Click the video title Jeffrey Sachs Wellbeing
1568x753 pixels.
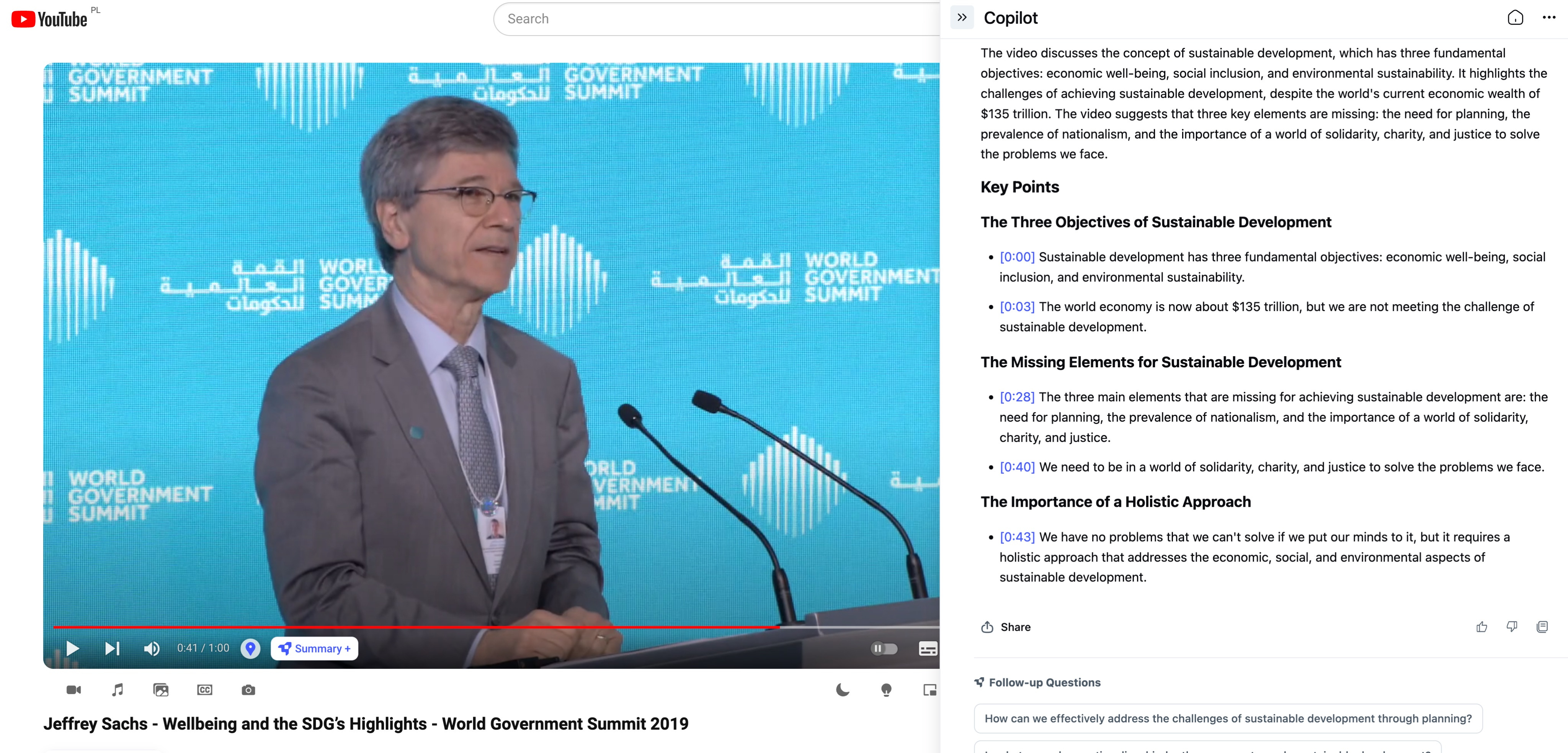pos(366,724)
